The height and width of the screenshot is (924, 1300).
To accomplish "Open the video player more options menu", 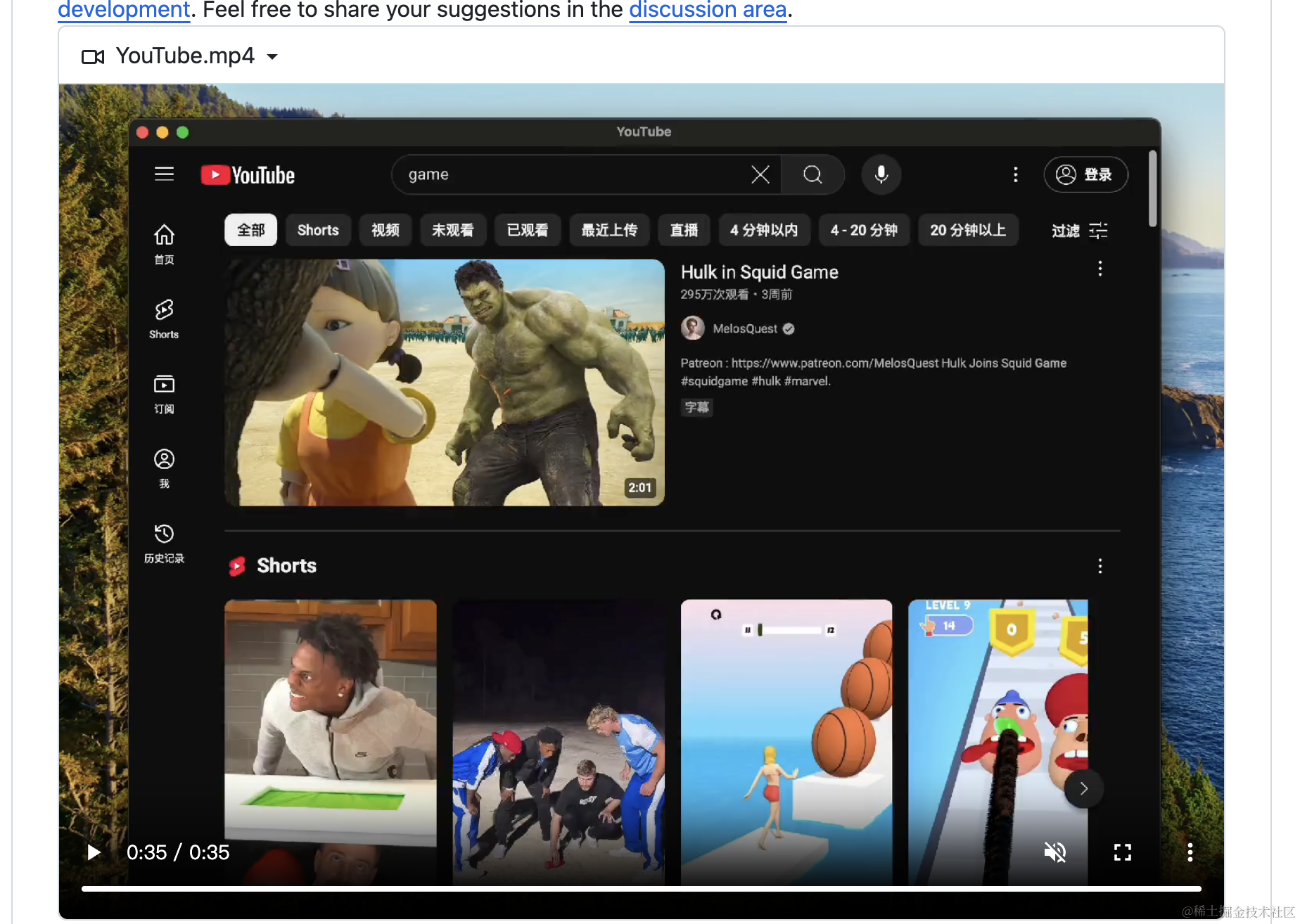I will pyautogui.click(x=1190, y=852).
